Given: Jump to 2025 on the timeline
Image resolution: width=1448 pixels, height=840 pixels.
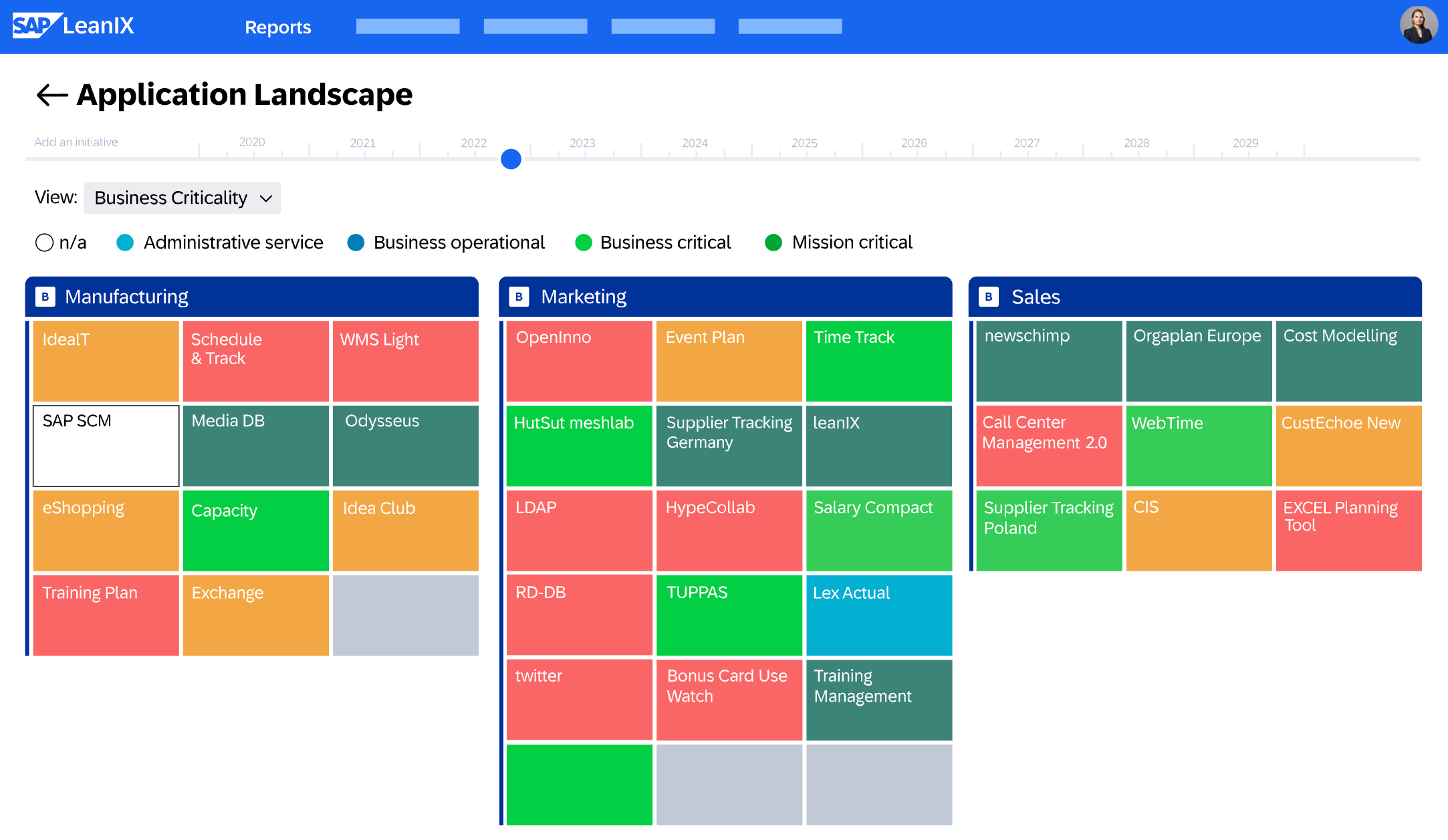Looking at the screenshot, I should pos(804,143).
